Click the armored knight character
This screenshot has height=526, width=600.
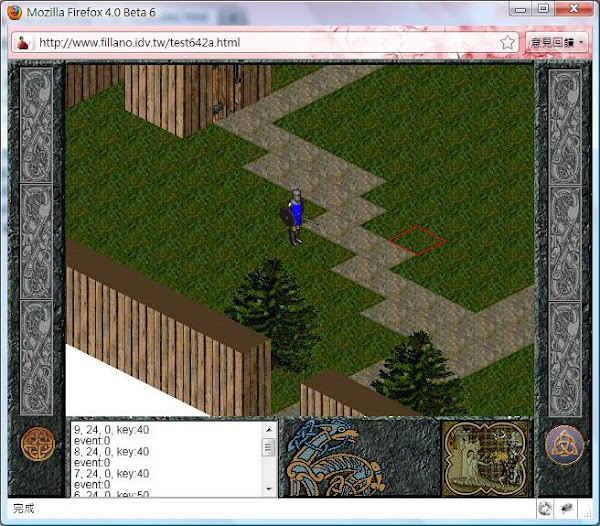(x=294, y=217)
